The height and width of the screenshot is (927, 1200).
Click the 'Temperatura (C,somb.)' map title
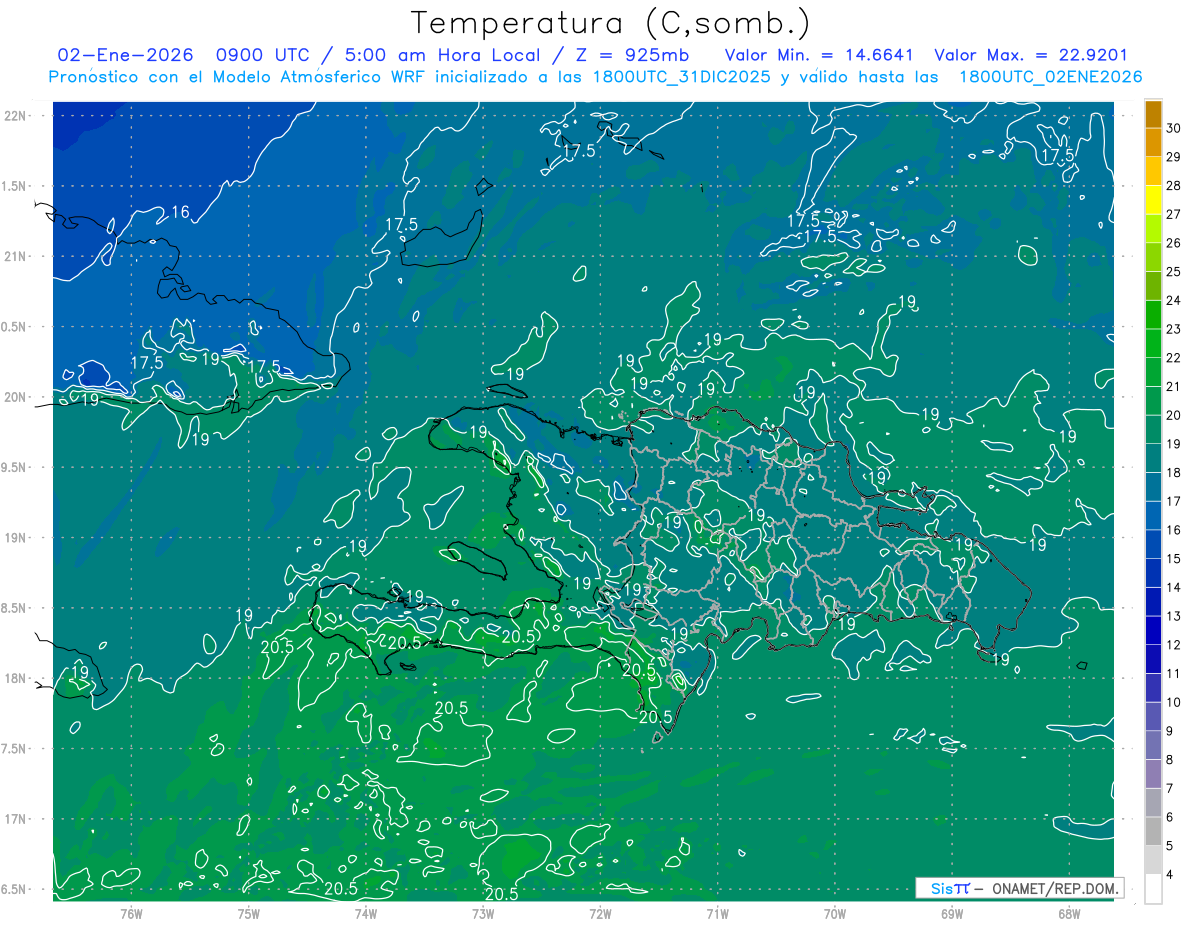(x=611, y=23)
